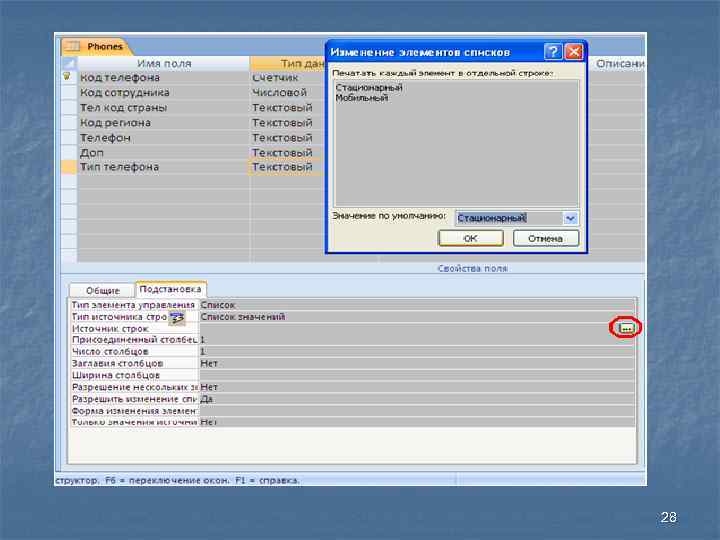Click the default value field showing Стационарный
The height and width of the screenshot is (540, 720).
[x=509, y=218]
